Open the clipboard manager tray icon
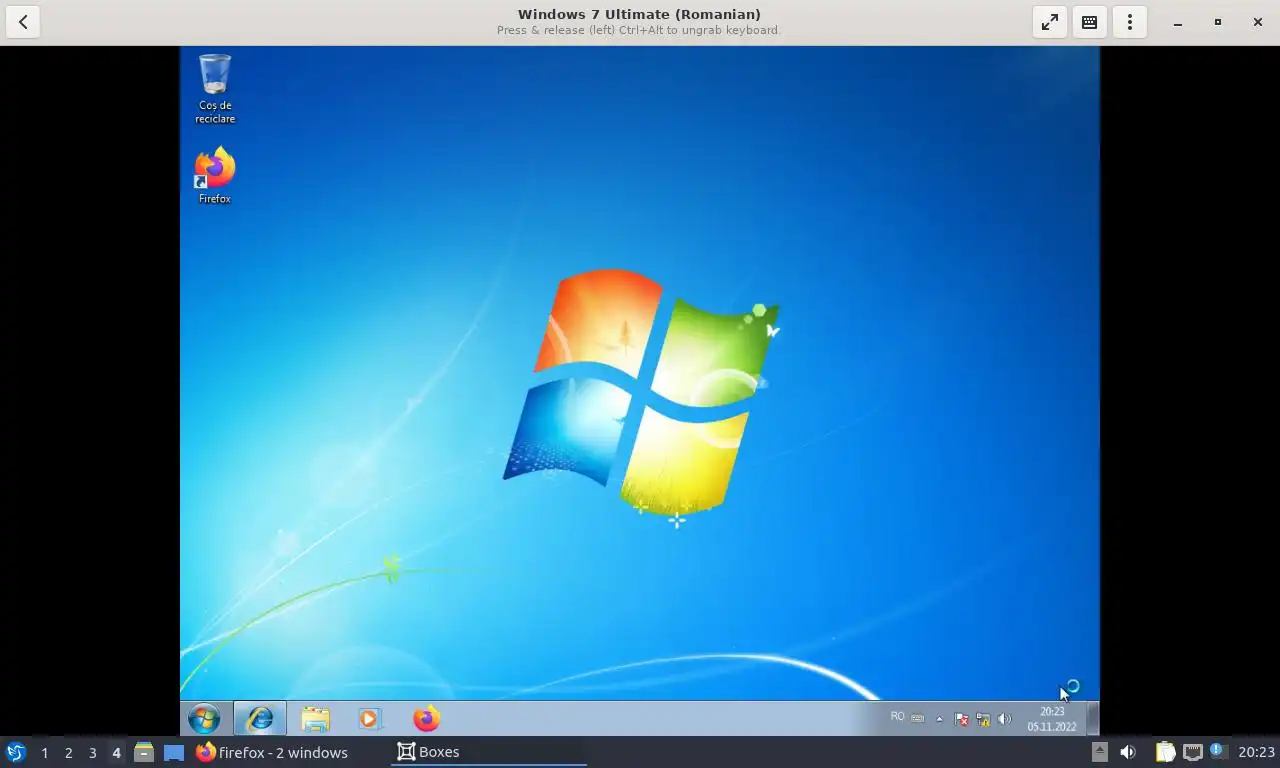 pos(1165,752)
